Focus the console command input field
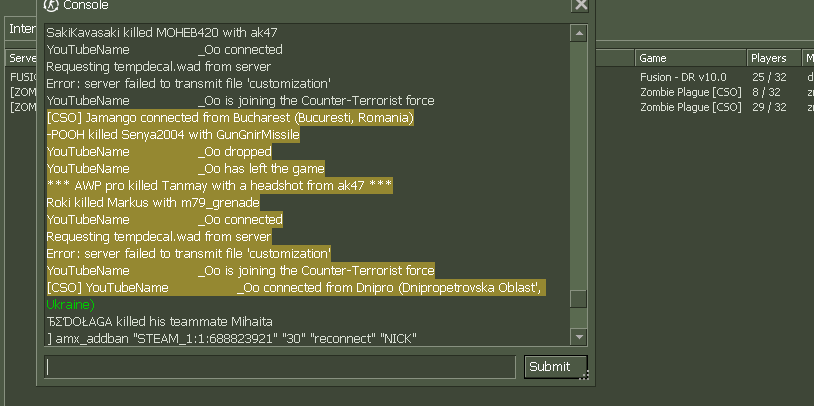 [x=282, y=367]
